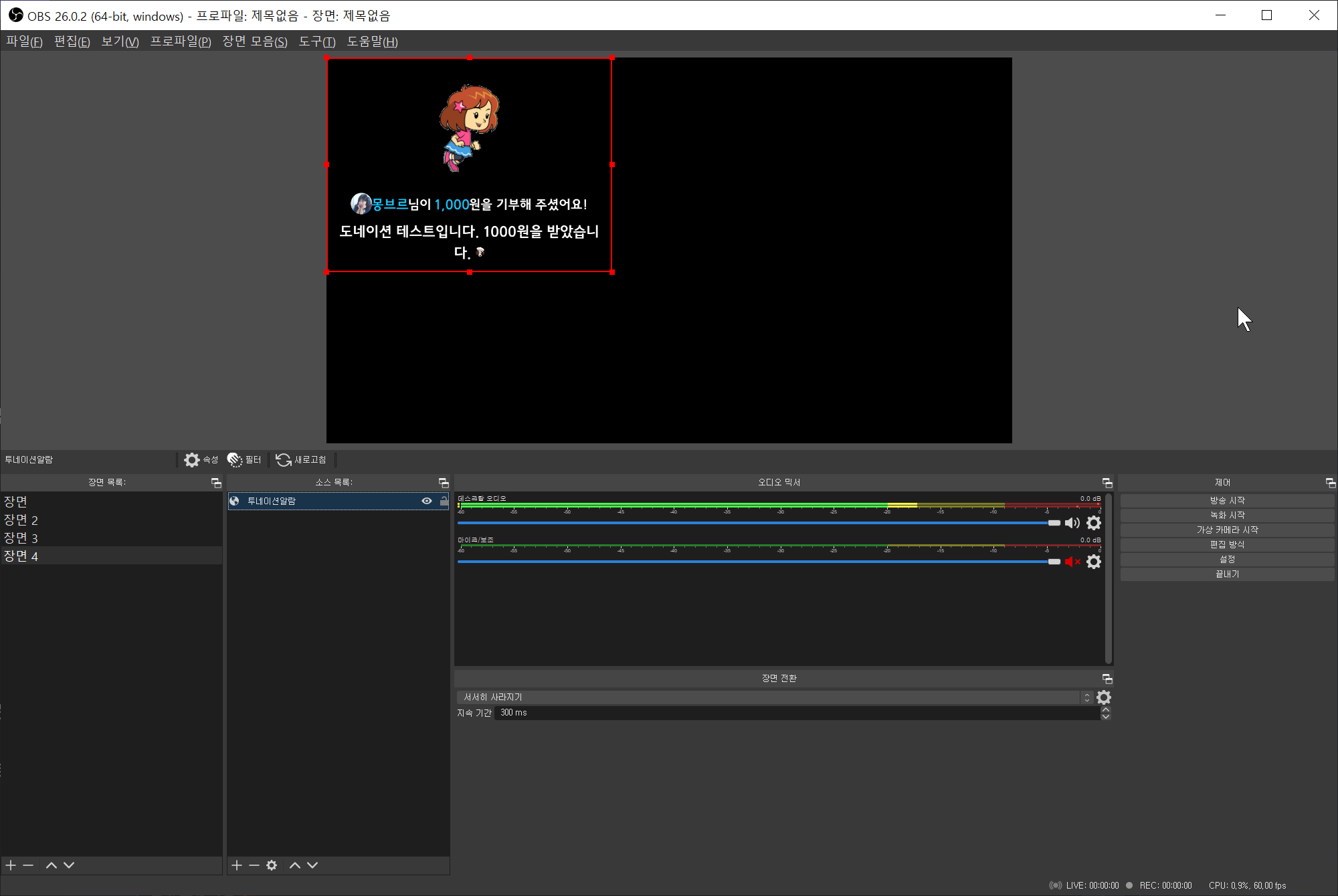The width and height of the screenshot is (1338, 896).
Task: Open the 장면 모음(S) menu
Action: tap(254, 41)
